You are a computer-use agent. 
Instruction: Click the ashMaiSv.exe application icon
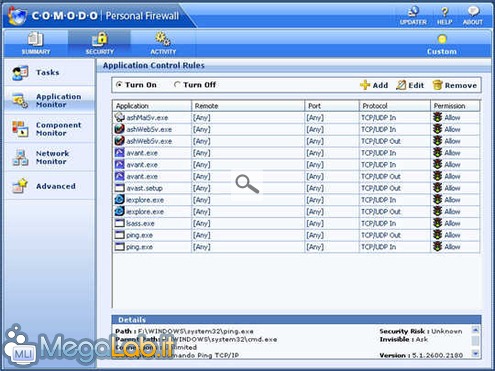(119, 117)
